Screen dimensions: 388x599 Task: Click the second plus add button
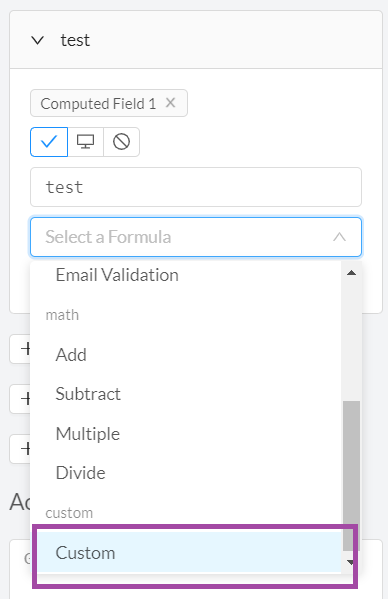tap(20, 399)
